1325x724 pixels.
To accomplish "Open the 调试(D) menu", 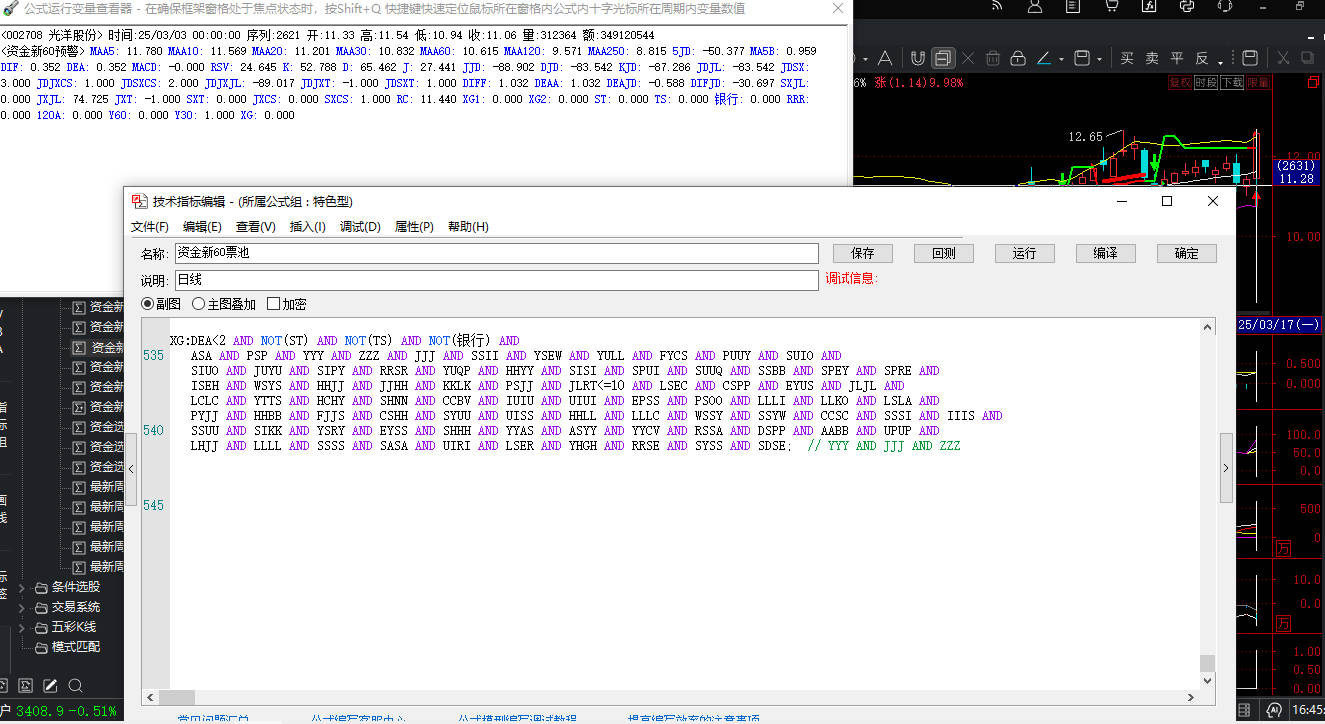I will click(360, 227).
